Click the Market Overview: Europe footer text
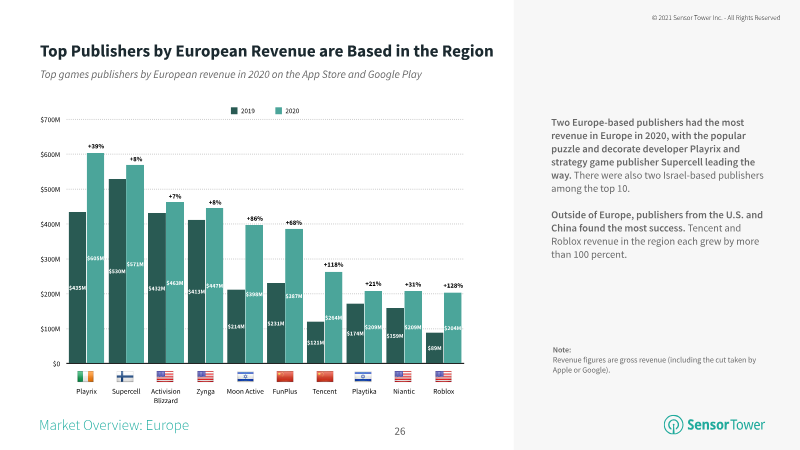This screenshot has width=800, height=450. (114, 425)
